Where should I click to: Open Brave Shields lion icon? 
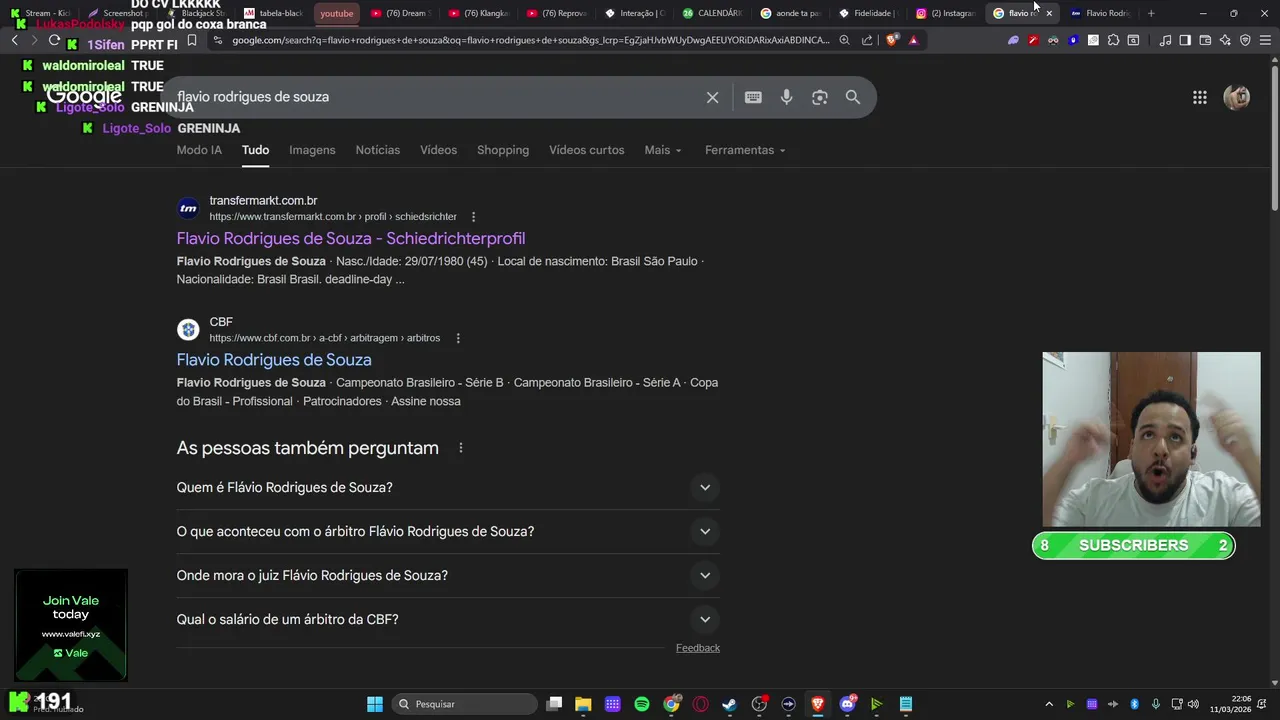click(x=892, y=40)
